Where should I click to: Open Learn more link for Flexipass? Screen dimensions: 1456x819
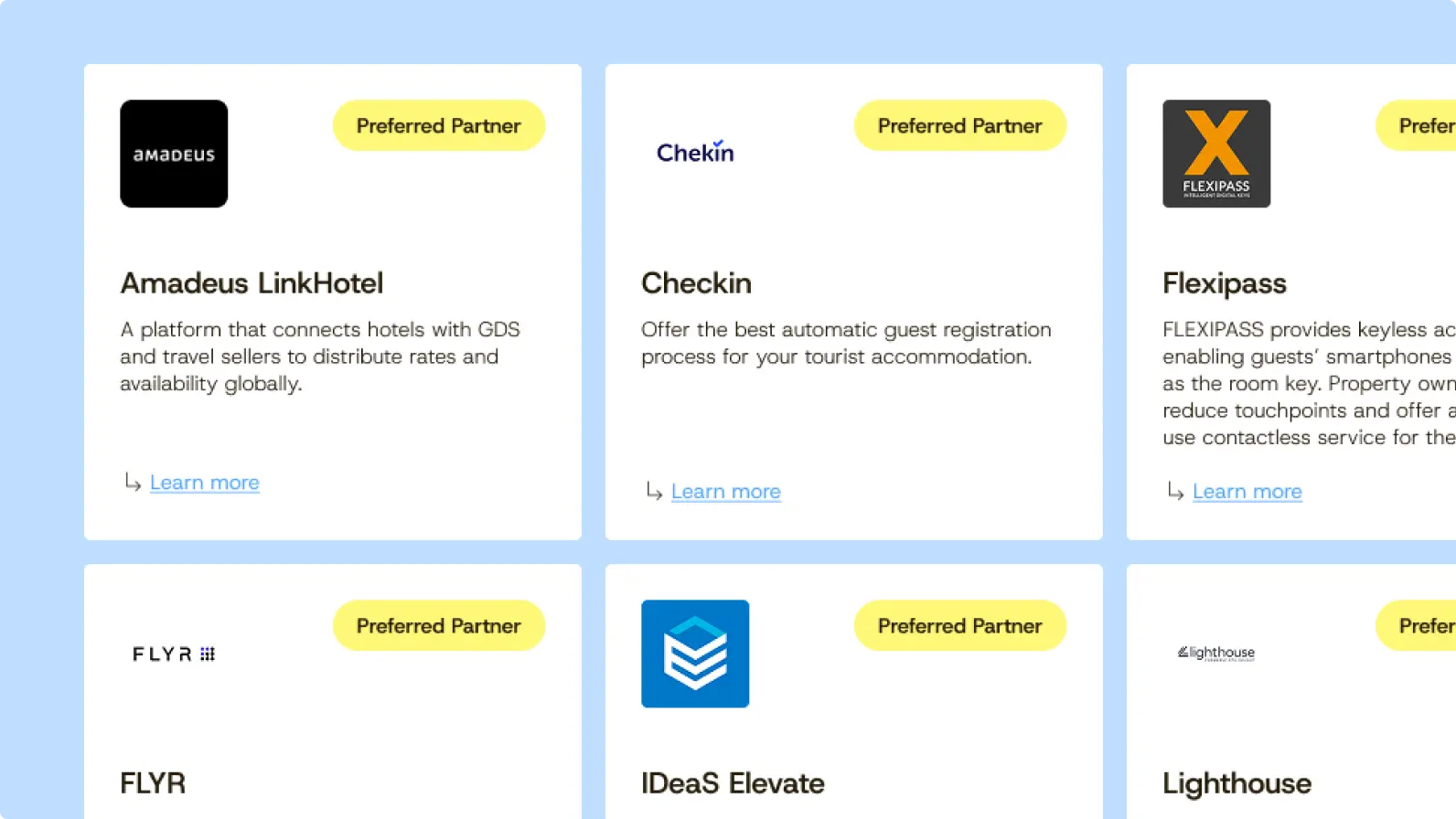pyautogui.click(x=1247, y=492)
